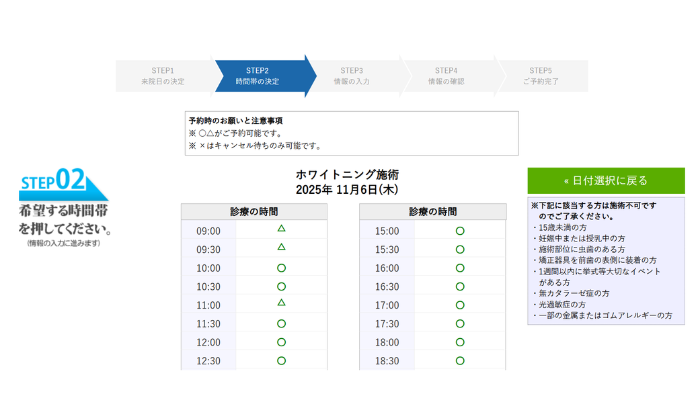The height and width of the screenshot is (420, 700).
Task: Select STEP5 ご予約完了 step
Action: click(x=540, y=76)
